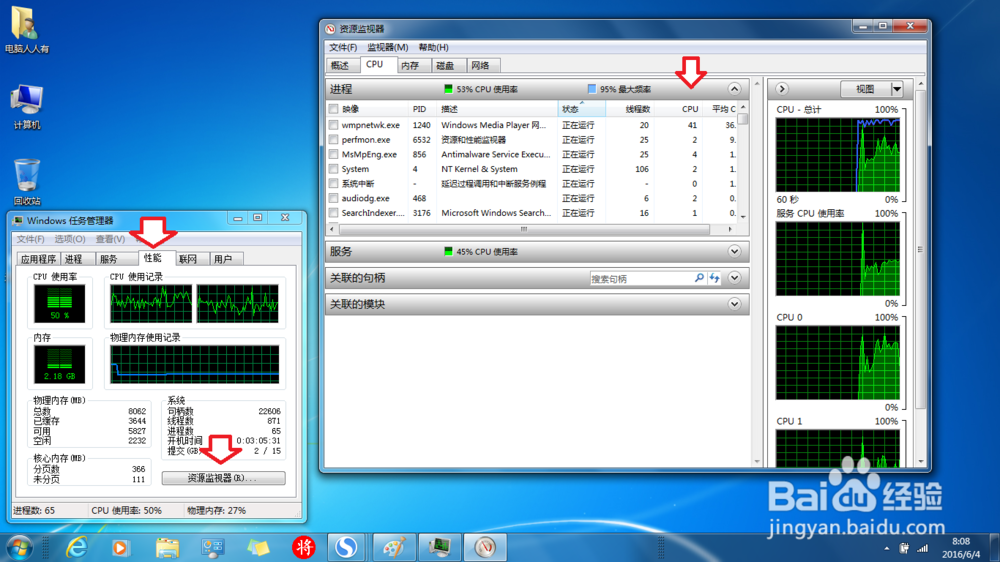Click the Task Manager title bar icon
The width and height of the screenshot is (1000, 562).
coord(18,221)
